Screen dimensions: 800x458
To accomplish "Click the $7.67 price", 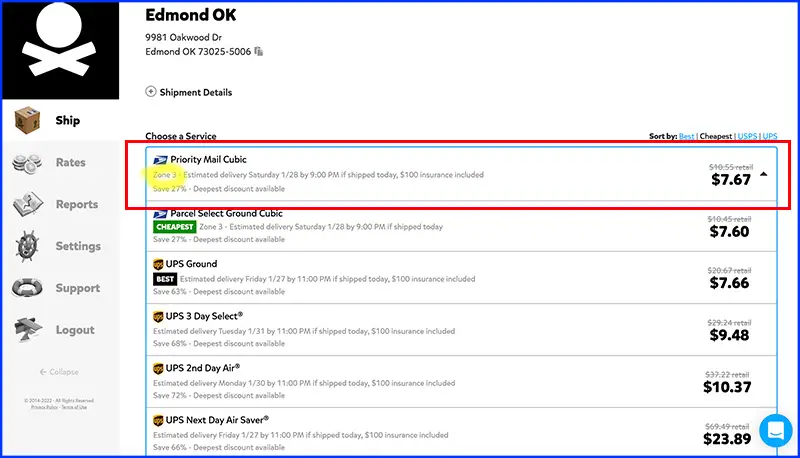I will pyautogui.click(x=731, y=180).
